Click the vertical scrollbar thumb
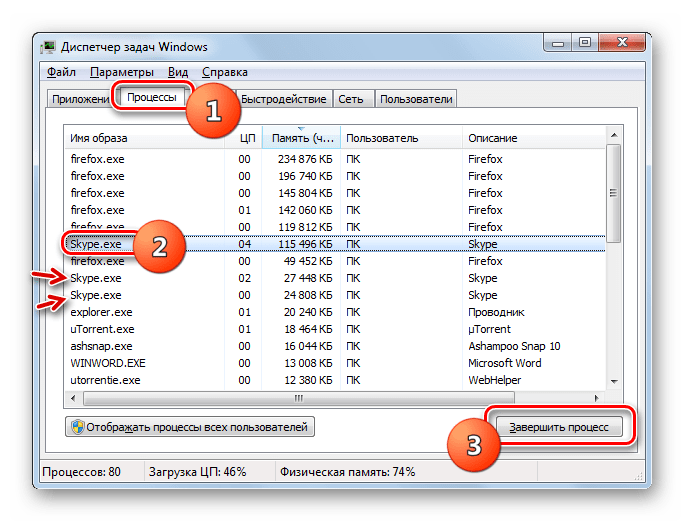The height and width of the screenshot is (522, 685). (x=614, y=193)
